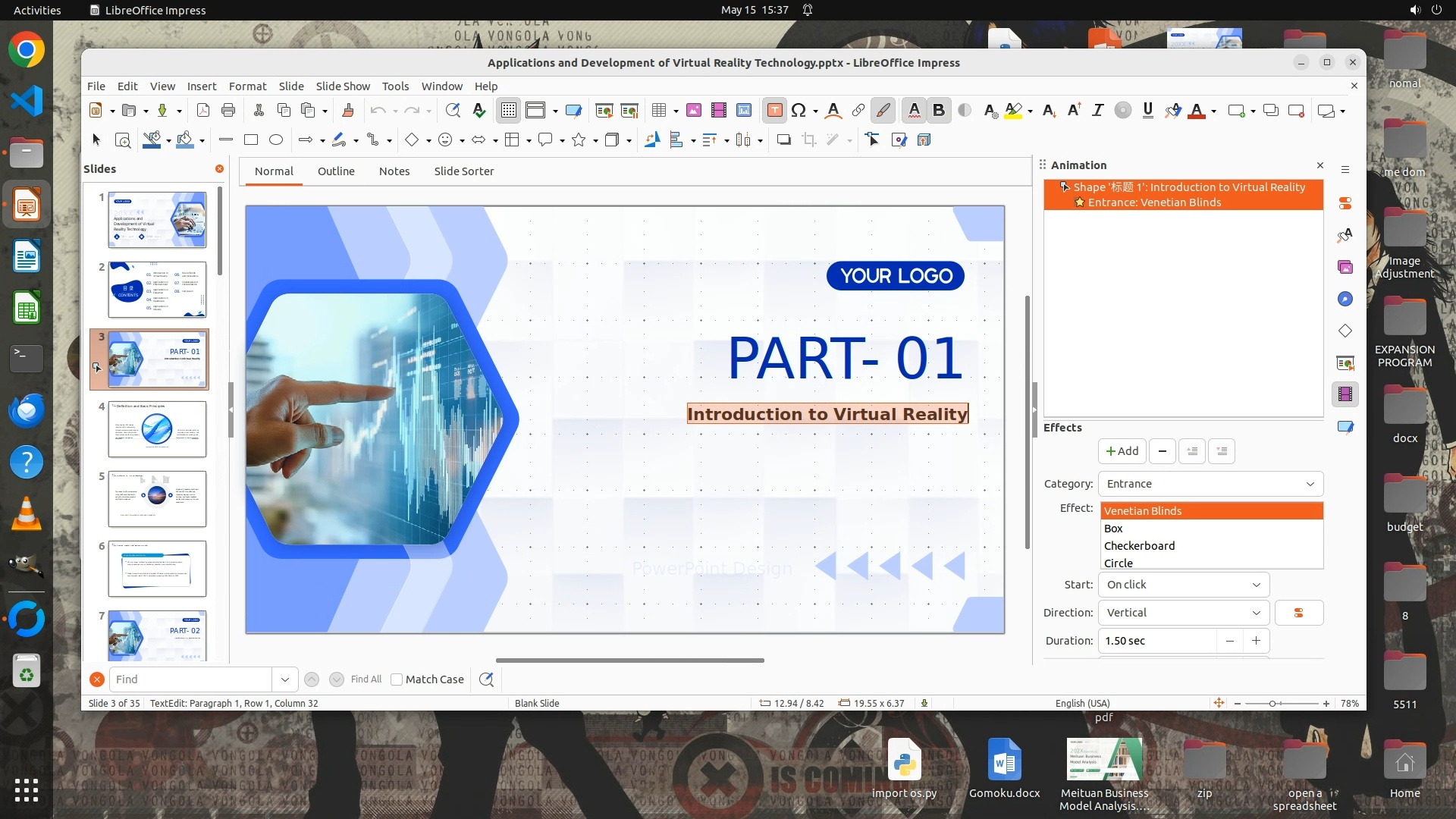This screenshot has height=819, width=1456.
Task: Open the Direction Vertical dropdown
Action: click(x=1183, y=613)
